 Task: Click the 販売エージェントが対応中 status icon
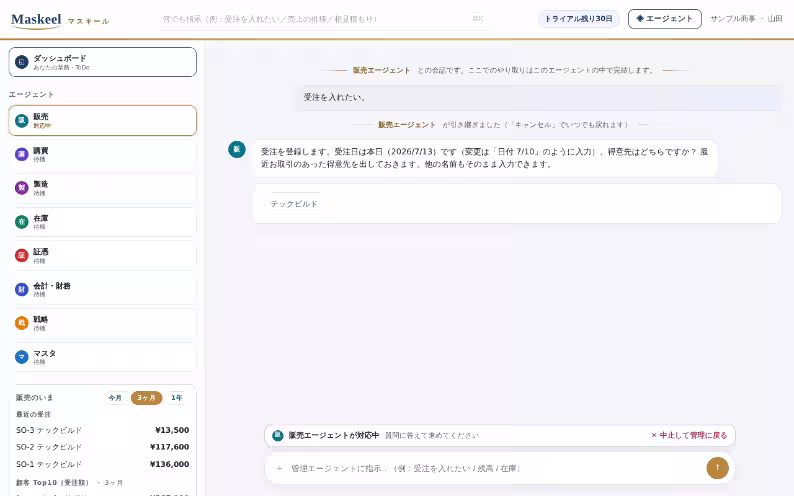pyautogui.click(x=277, y=435)
